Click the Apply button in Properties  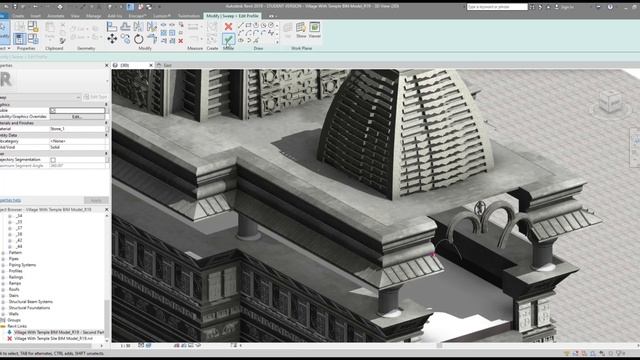click(x=96, y=200)
